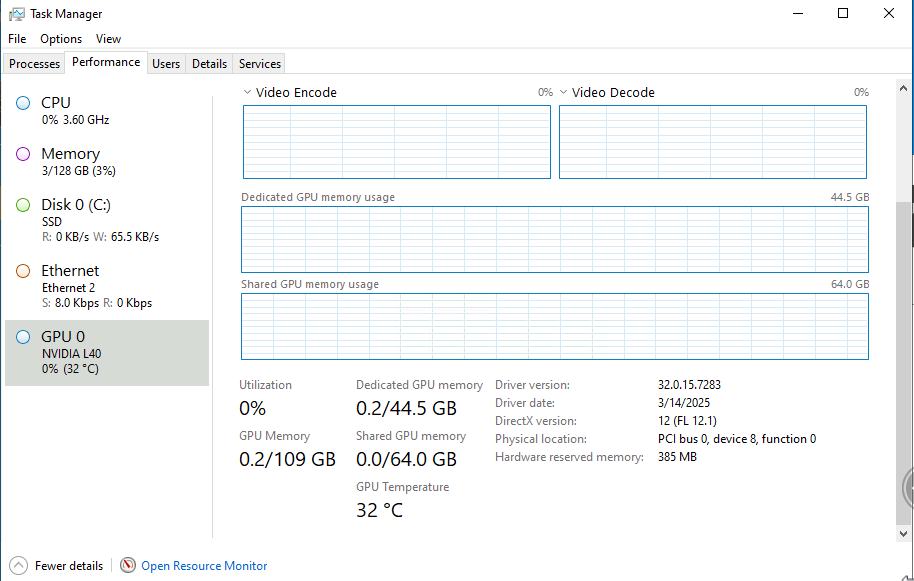The width and height of the screenshot is (914, 581).
Task: Collapse view with Fewer details arrow icon
Action: tap(18, 565)
